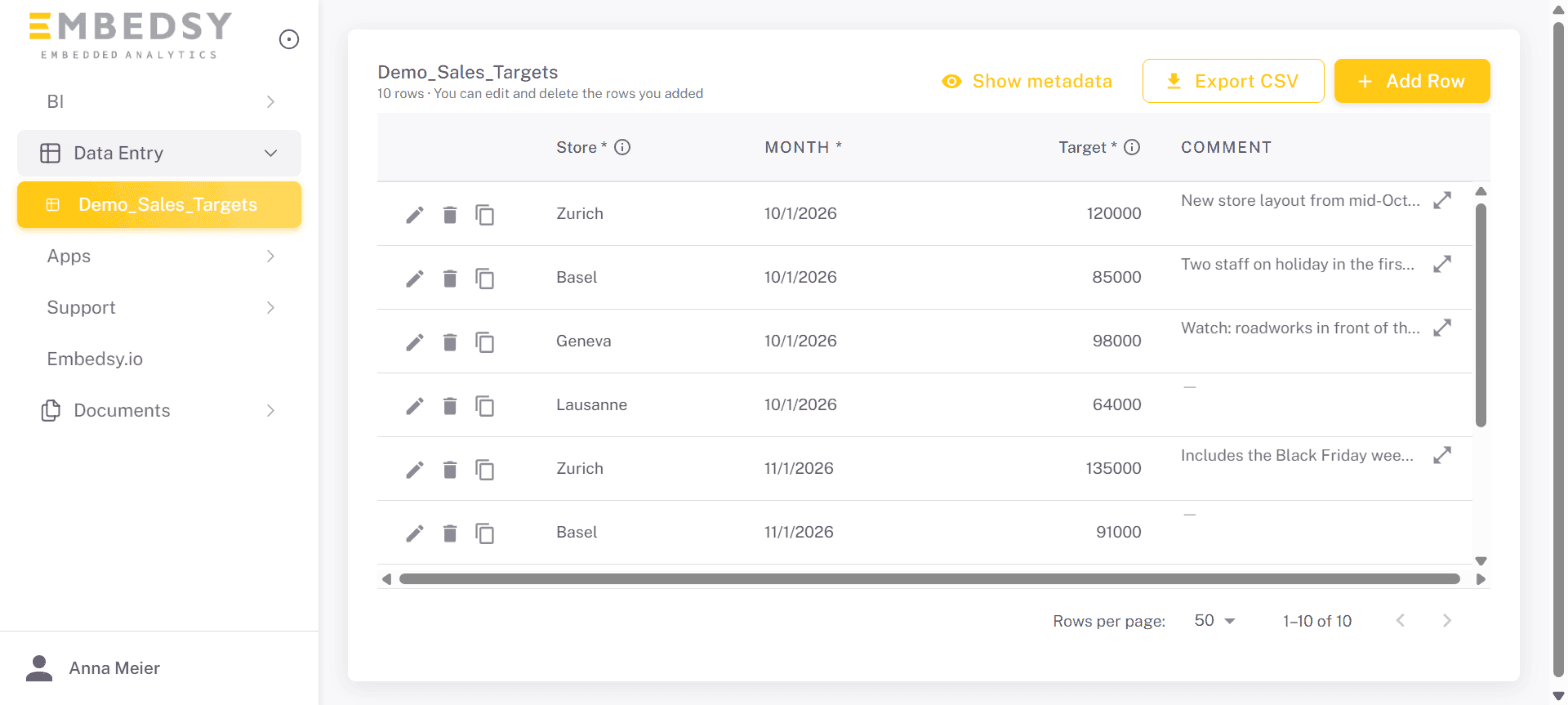This screenshot has height=705, width=1568.
Task: Collapse the Data Entry section
Action: (x=159, y=153)
